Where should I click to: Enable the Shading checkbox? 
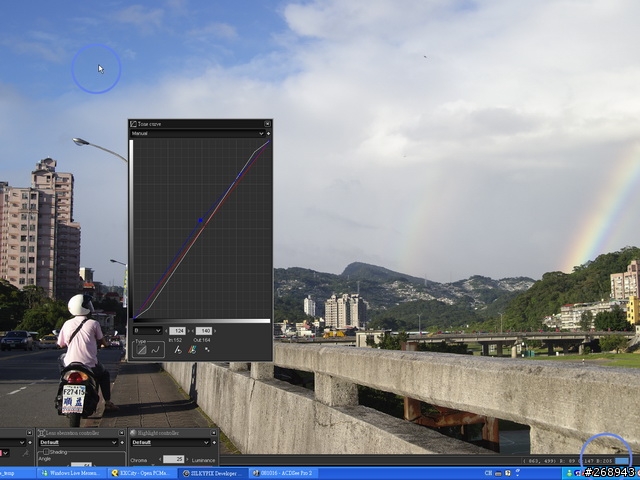(x=46, y=452)
